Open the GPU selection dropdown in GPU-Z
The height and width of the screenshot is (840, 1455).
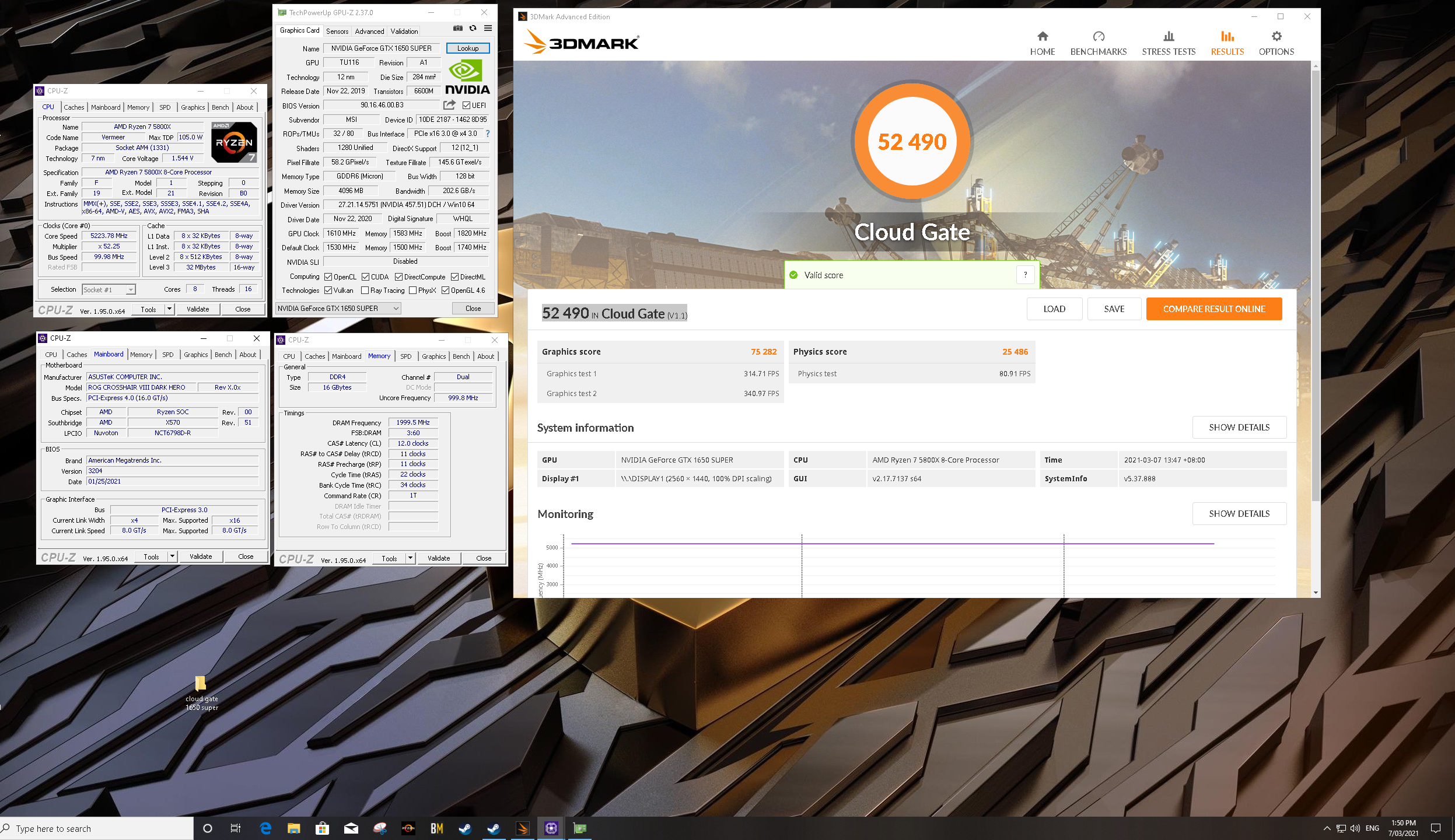[x=338, y=309]
